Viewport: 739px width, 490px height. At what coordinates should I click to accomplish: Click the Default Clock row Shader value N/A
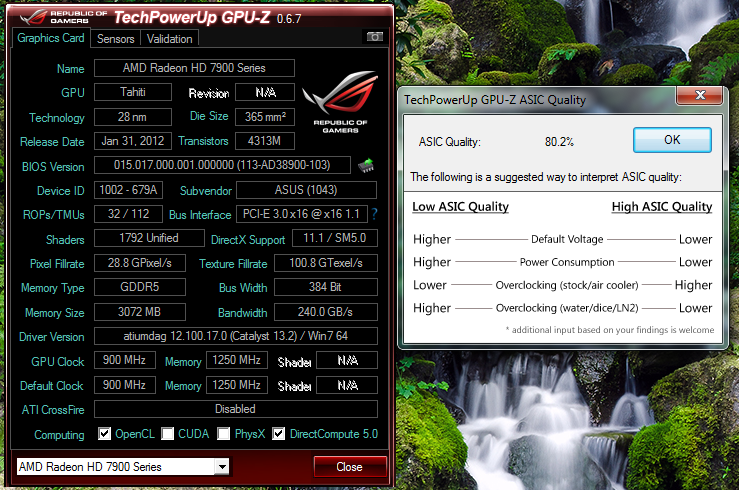(347, 385)
